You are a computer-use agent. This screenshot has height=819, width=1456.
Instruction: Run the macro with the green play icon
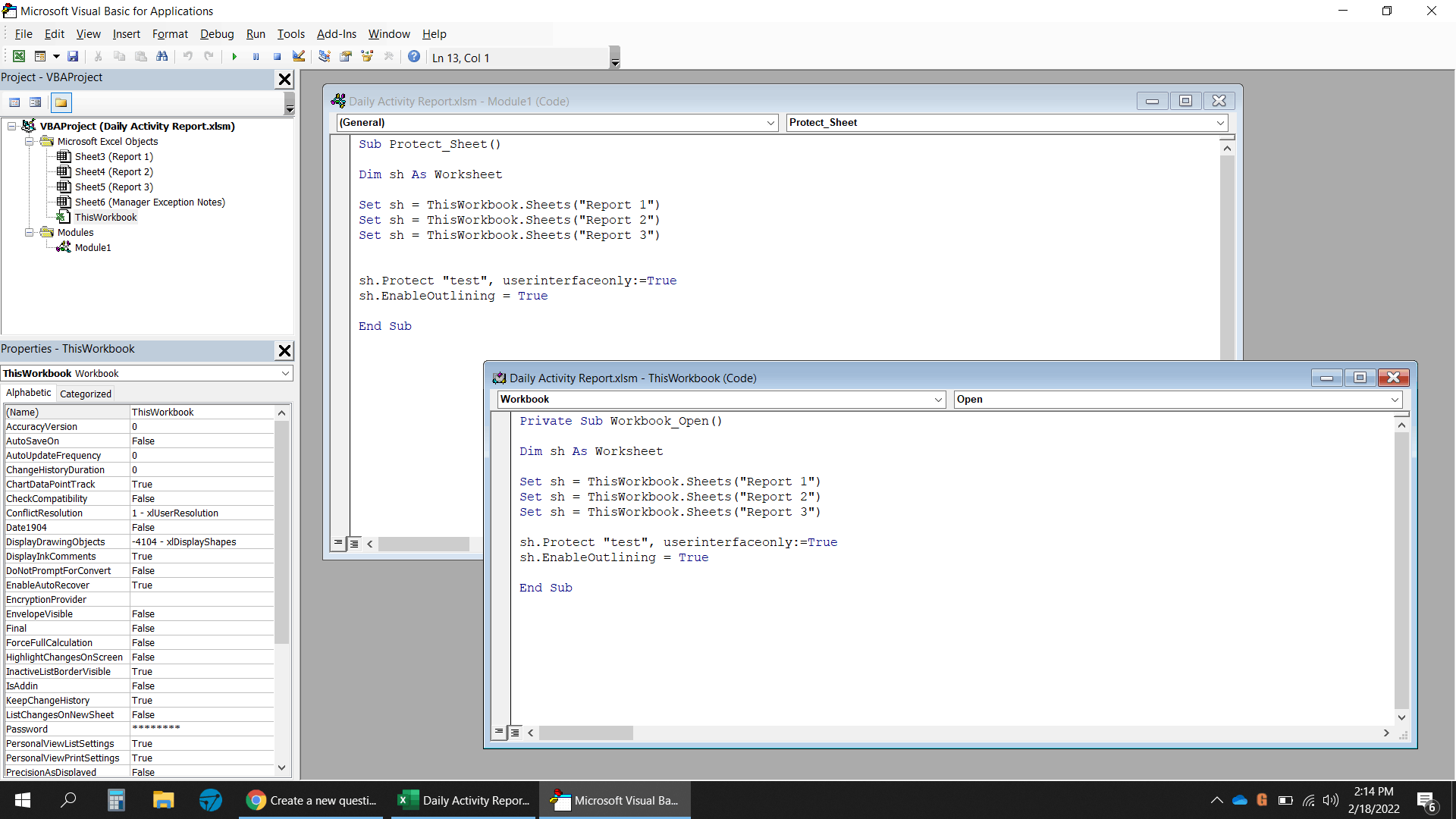(234, 57)
